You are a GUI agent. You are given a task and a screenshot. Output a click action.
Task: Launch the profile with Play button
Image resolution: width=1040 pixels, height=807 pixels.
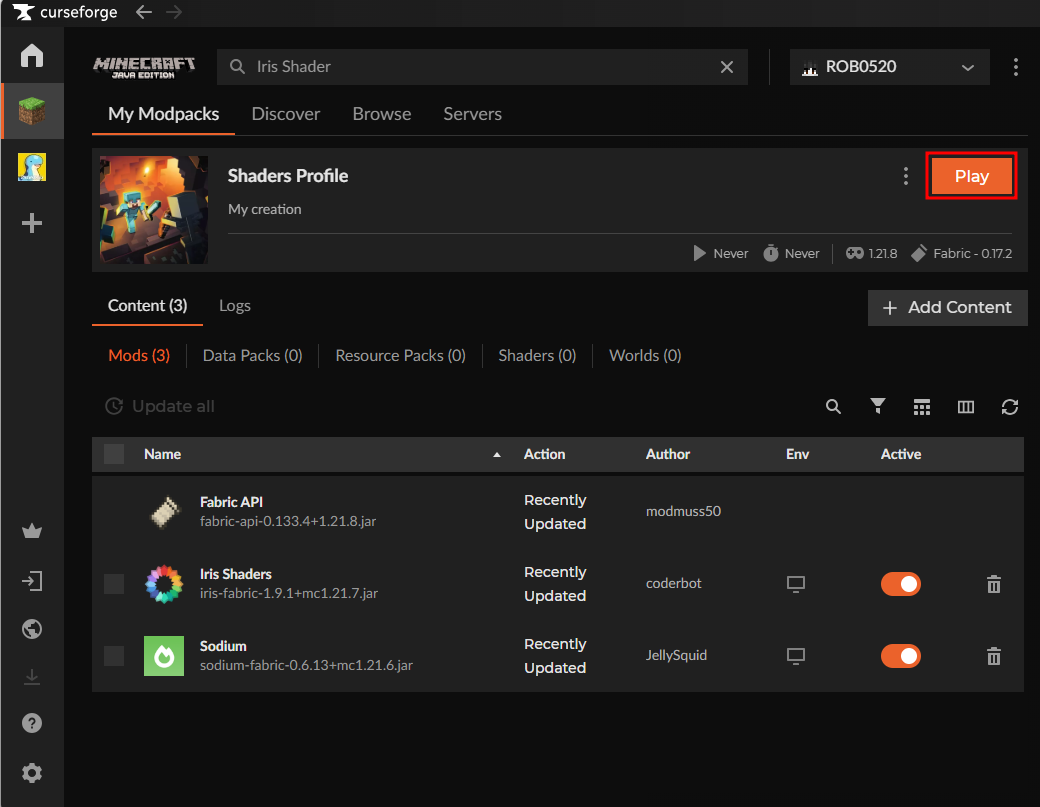[x=972, y=176]
